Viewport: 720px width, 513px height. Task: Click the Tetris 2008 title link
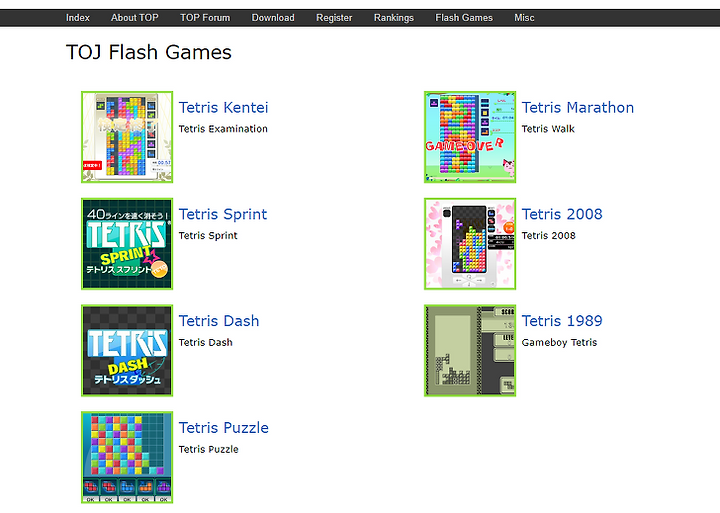(x=562, y=214)
